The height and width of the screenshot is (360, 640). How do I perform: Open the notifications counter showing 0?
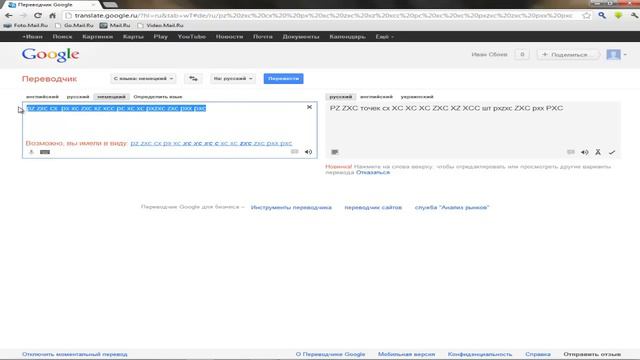click(x=522, y=54)
